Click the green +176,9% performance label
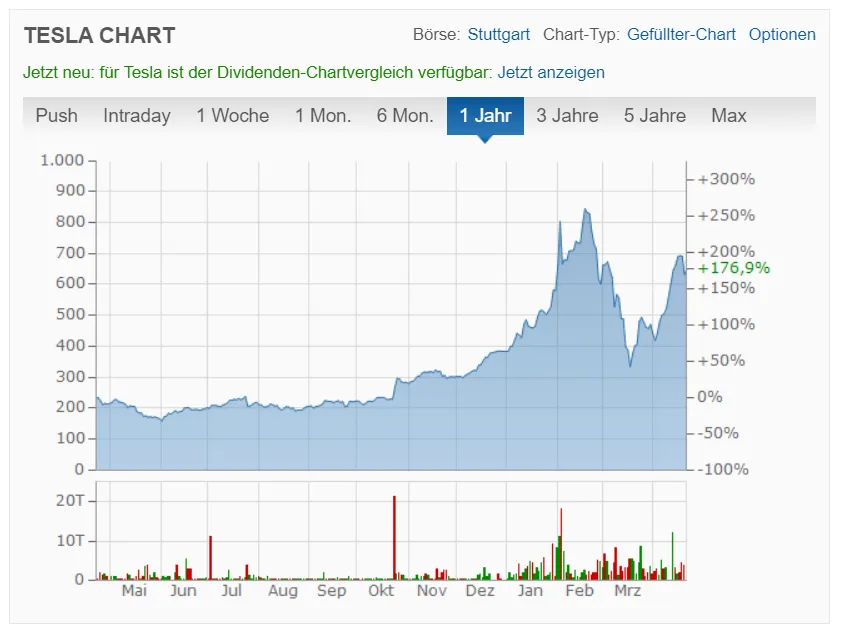This screenshot has width=843, height=642. (x=734, y=268)
